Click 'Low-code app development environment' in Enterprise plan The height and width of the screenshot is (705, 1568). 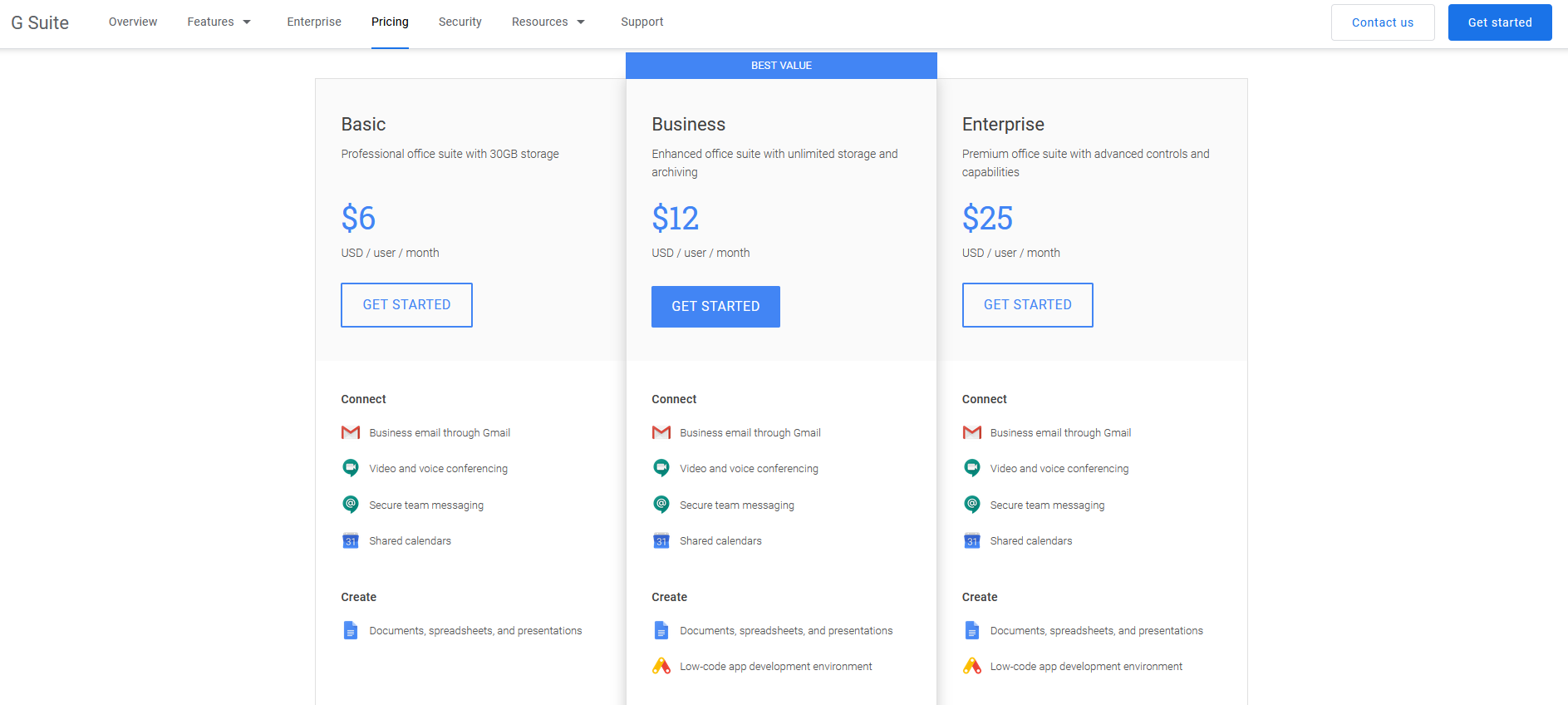click(x=1086, y=667)
